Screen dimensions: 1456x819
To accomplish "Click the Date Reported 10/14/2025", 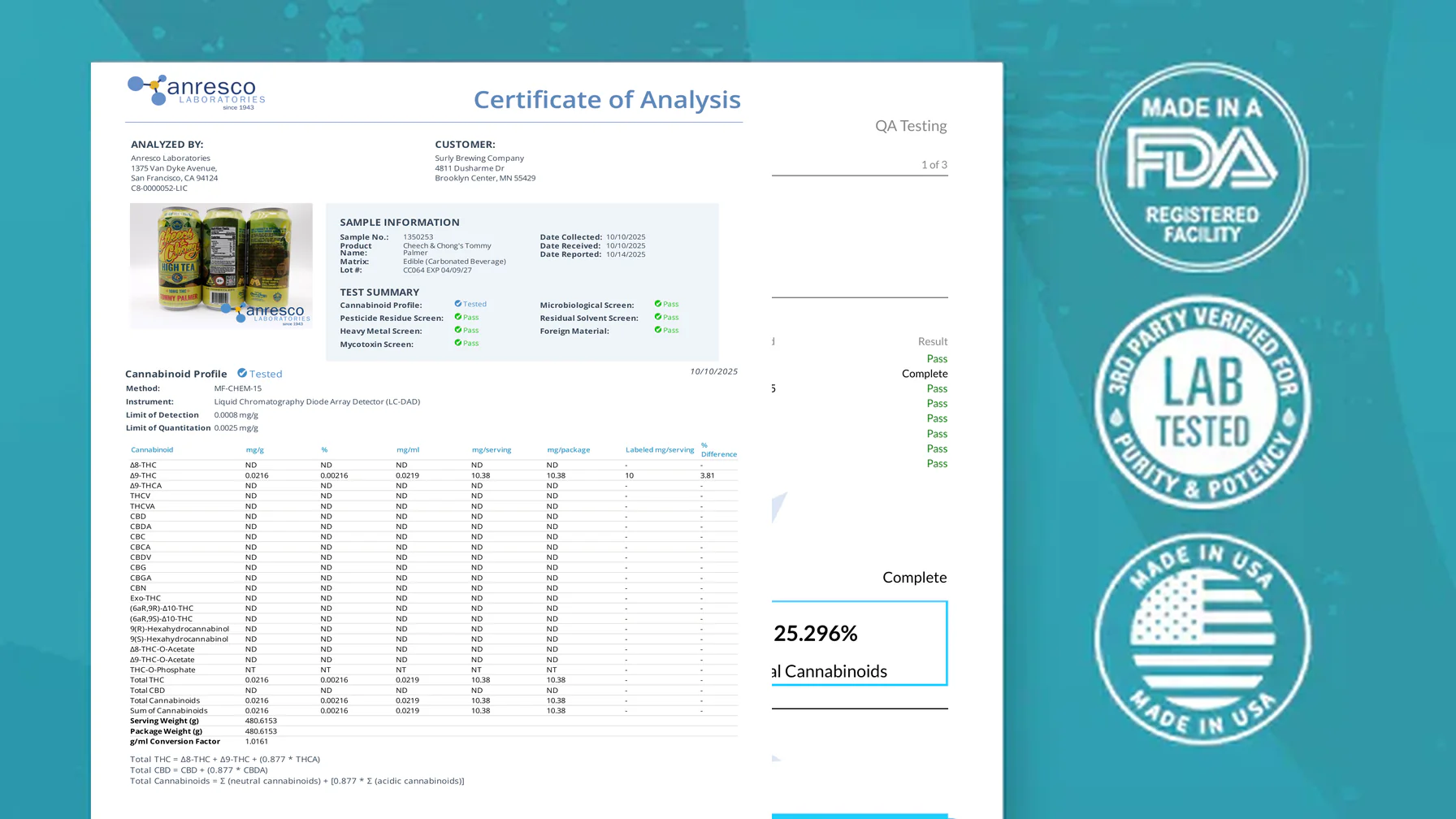I will pos(626,254).
